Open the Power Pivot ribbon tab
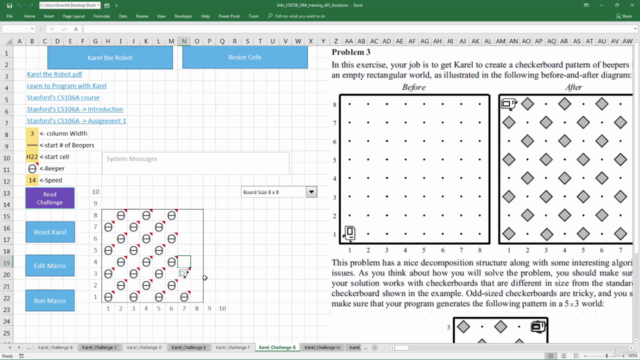Screen dimensions: 640x360 (x=229, y=16)
